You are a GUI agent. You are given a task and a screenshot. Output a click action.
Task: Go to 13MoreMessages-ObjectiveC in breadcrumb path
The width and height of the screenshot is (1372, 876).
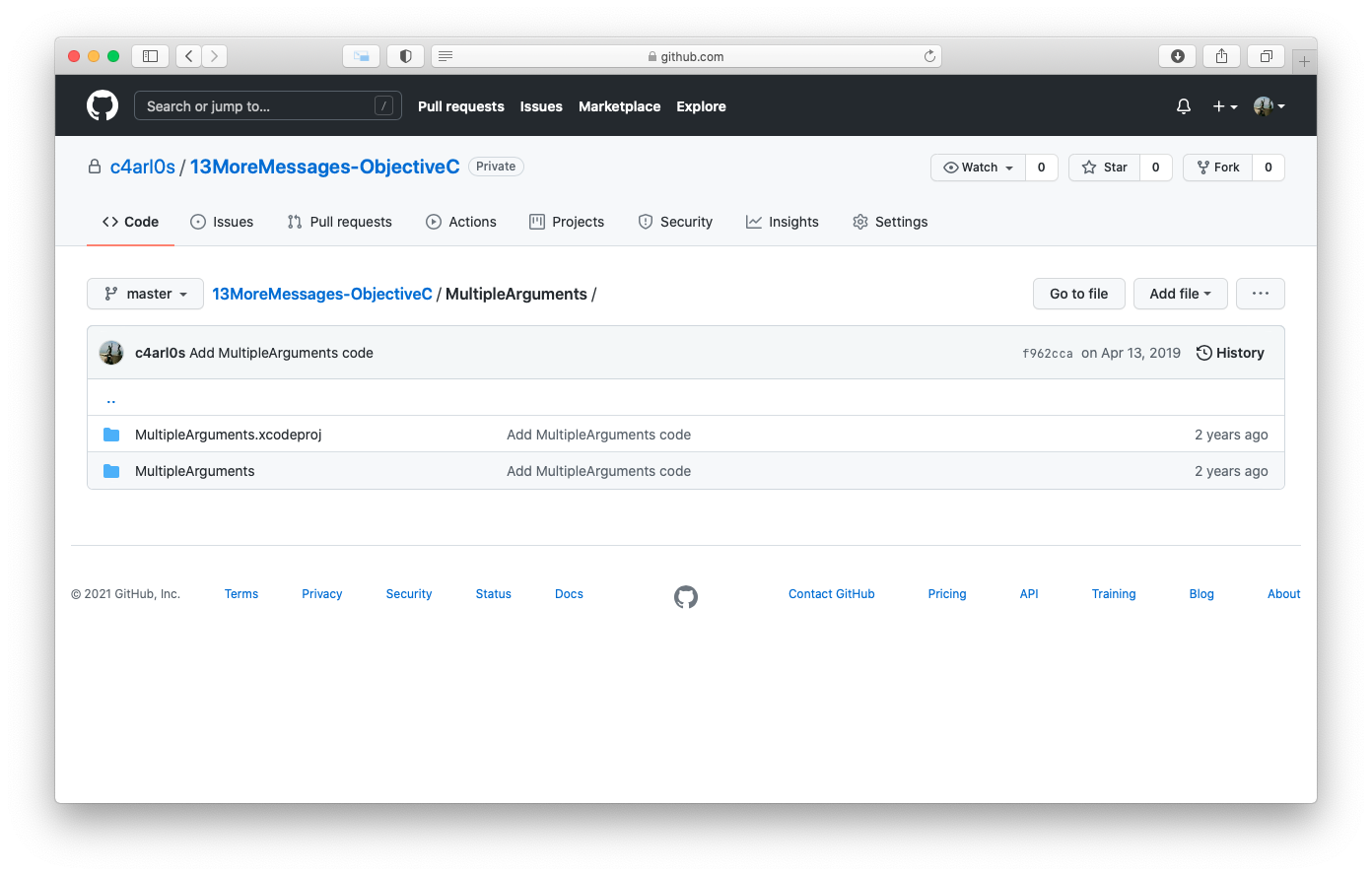pos(322,294)
